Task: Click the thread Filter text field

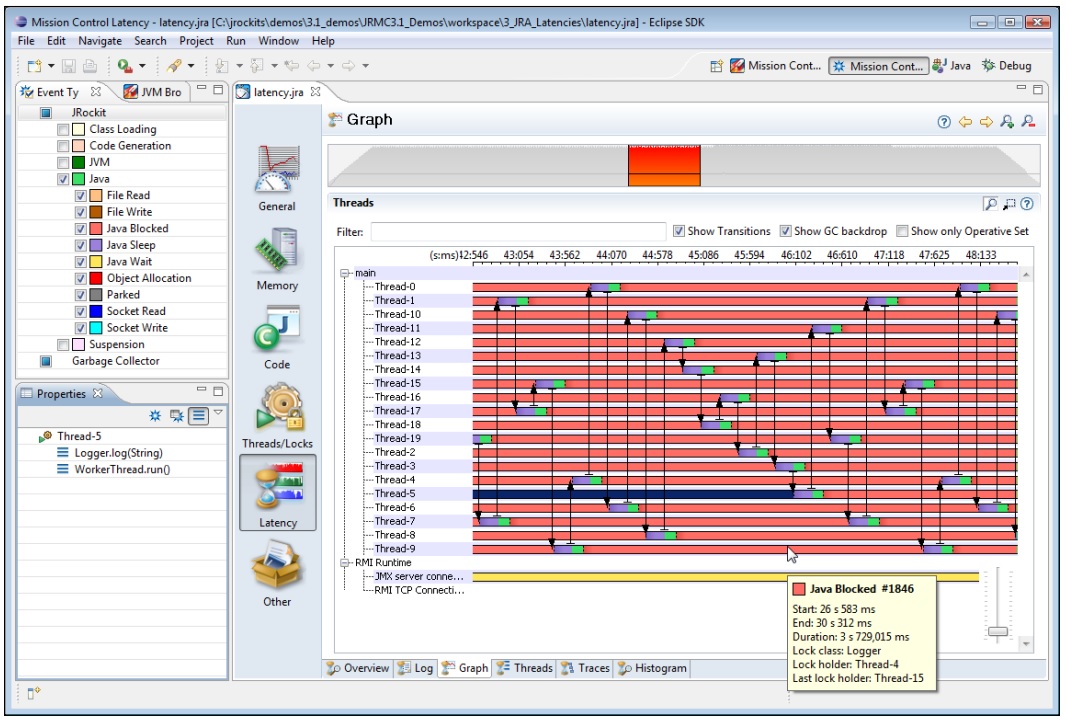Action: 517,231
